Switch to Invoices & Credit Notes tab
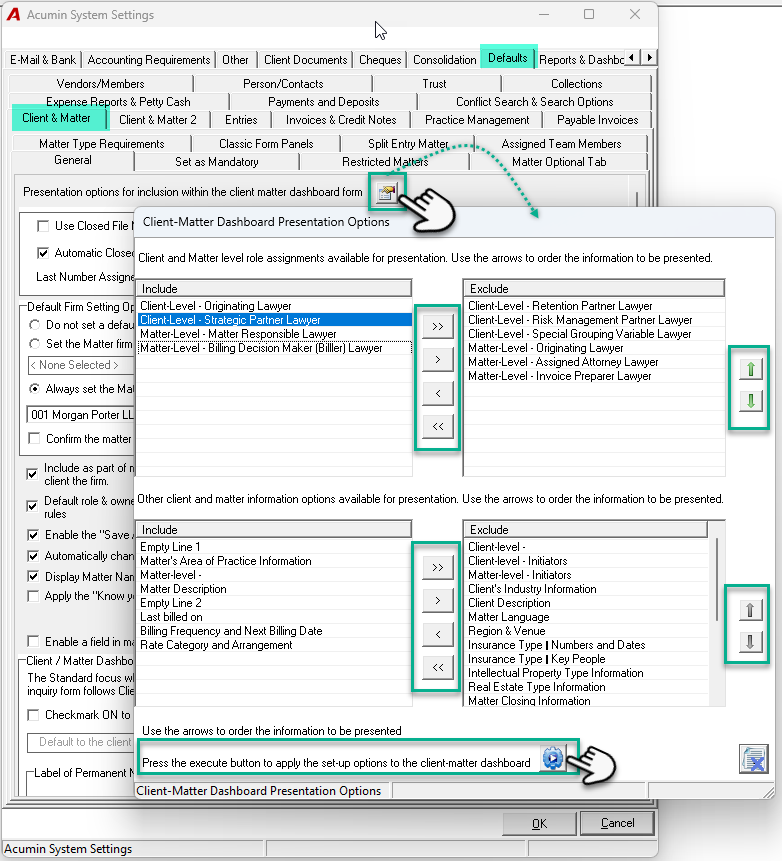 pos(341,120)
